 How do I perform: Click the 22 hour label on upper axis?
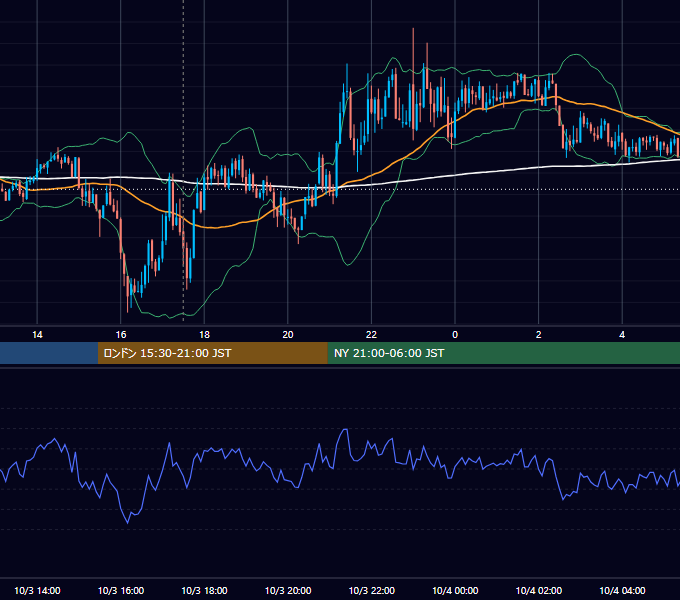pyautogui.click(x=371, y=335)
